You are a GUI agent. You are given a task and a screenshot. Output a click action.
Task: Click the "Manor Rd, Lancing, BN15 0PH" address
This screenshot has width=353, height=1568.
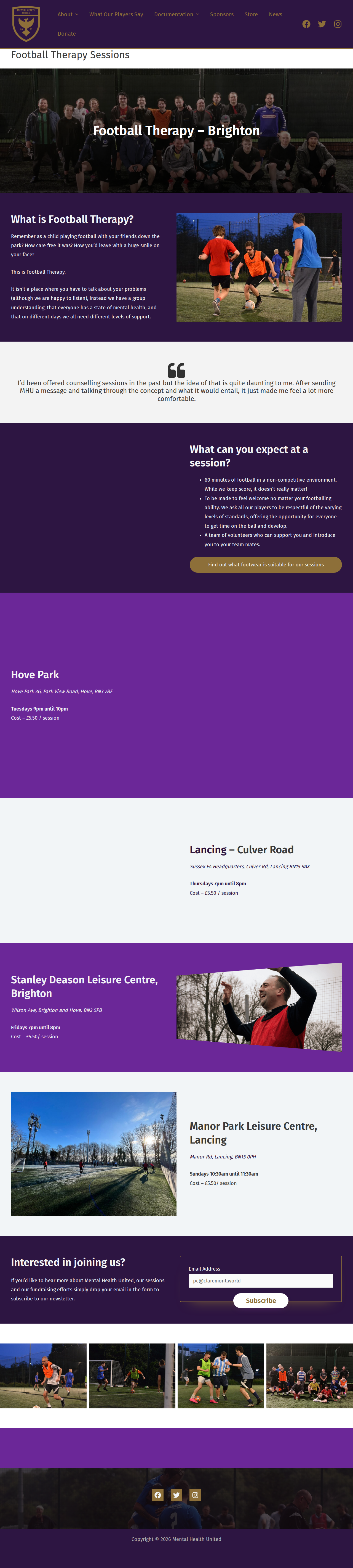pyautogui.click(x=223, y=1157)
